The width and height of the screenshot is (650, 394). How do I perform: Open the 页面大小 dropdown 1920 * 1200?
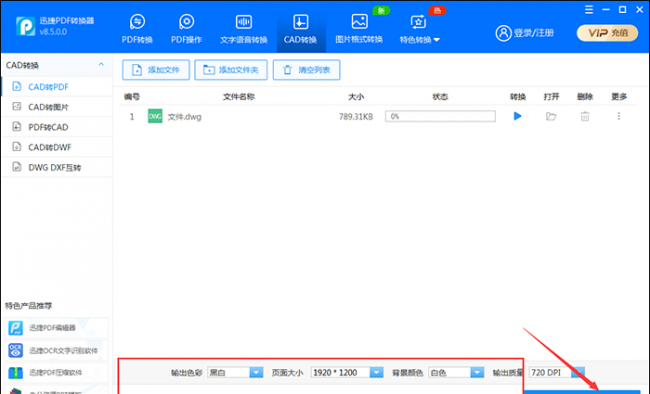(347, 372)
